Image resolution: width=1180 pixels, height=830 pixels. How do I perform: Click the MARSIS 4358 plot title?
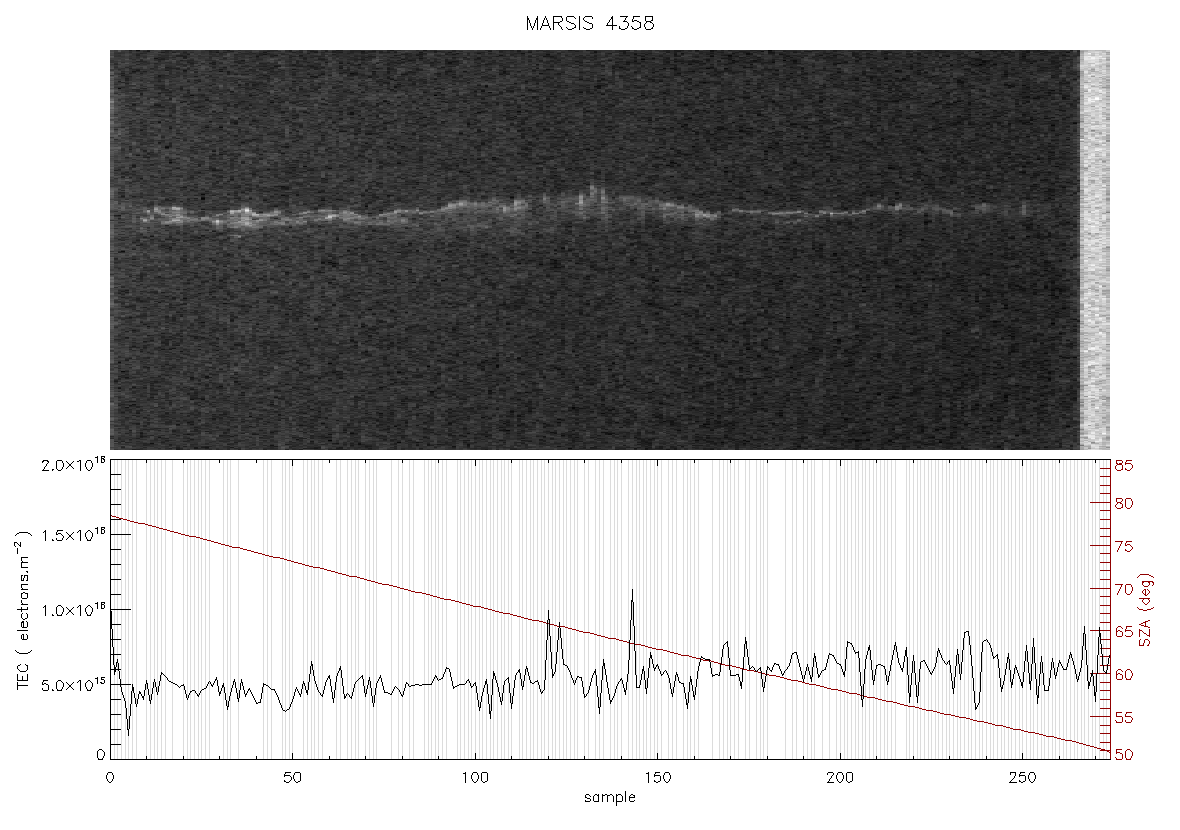[589, 23]
